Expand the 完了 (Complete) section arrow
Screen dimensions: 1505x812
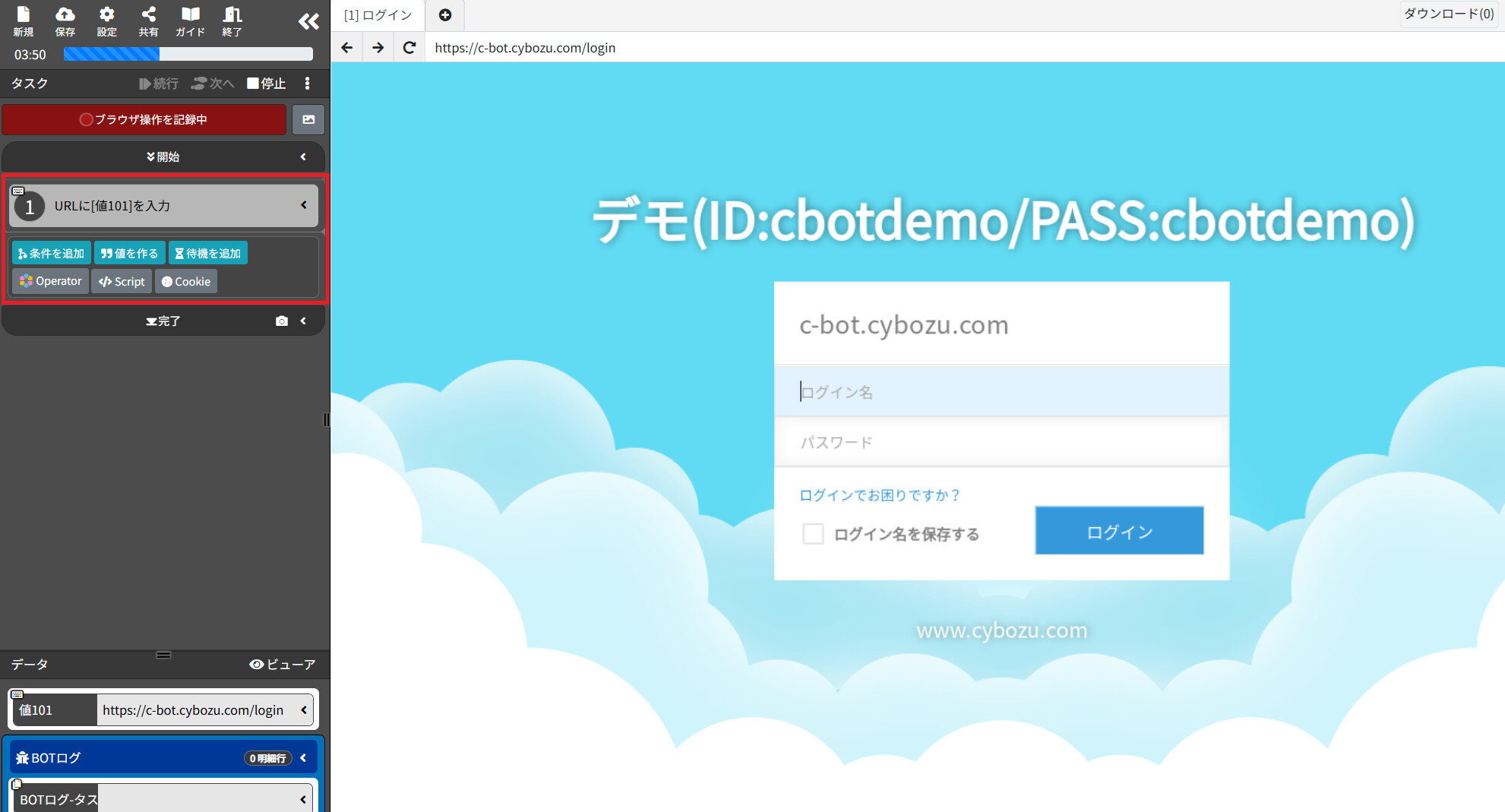(x=303, y=321)
